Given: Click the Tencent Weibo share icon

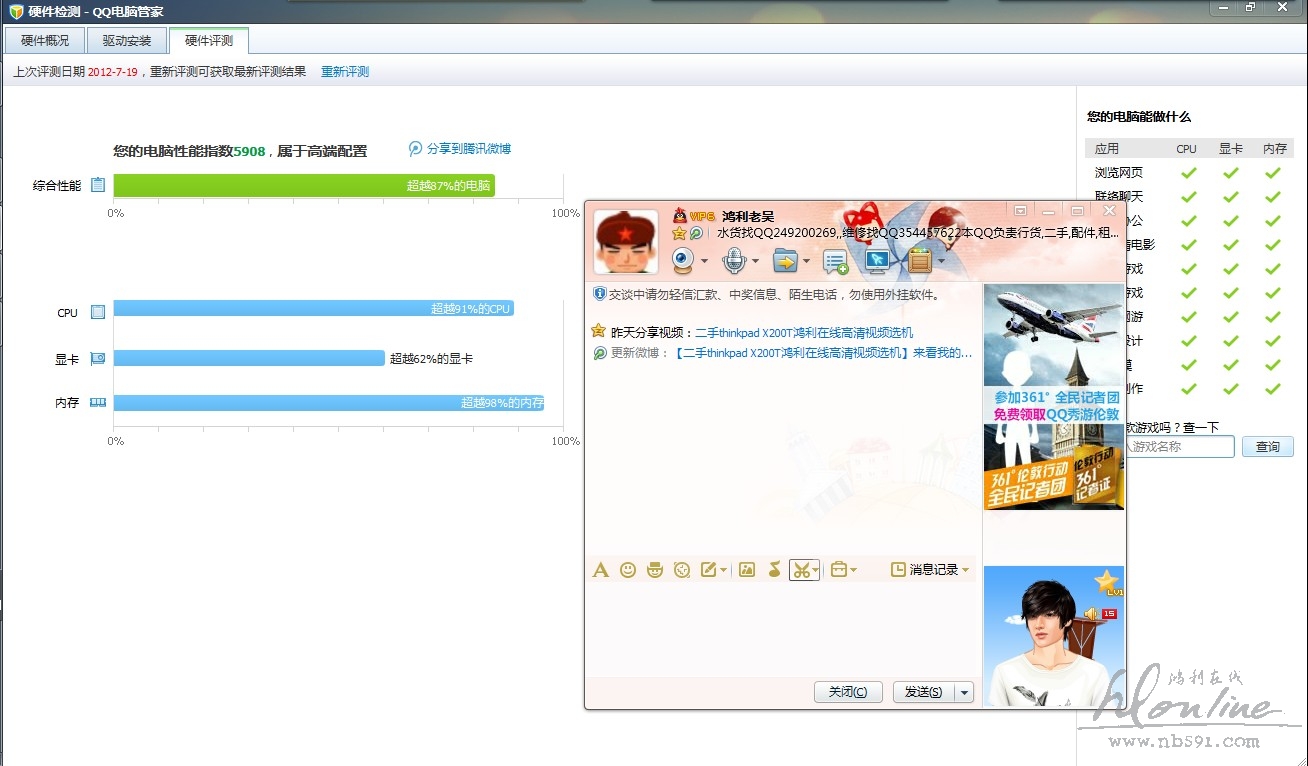Looking at the screenshot, I should 416,149.
